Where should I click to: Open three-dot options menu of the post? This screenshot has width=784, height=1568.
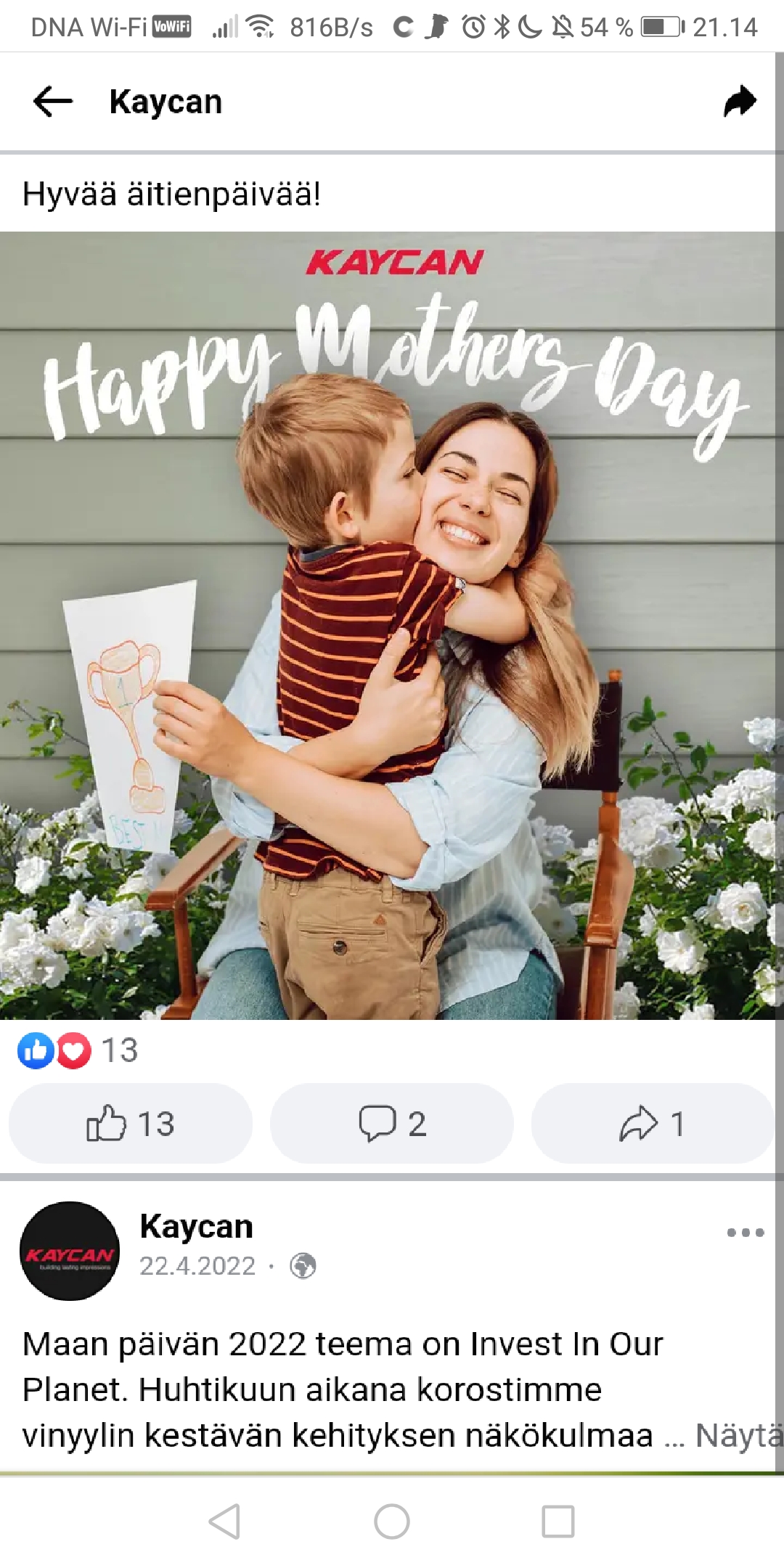tap(746, 1232)
